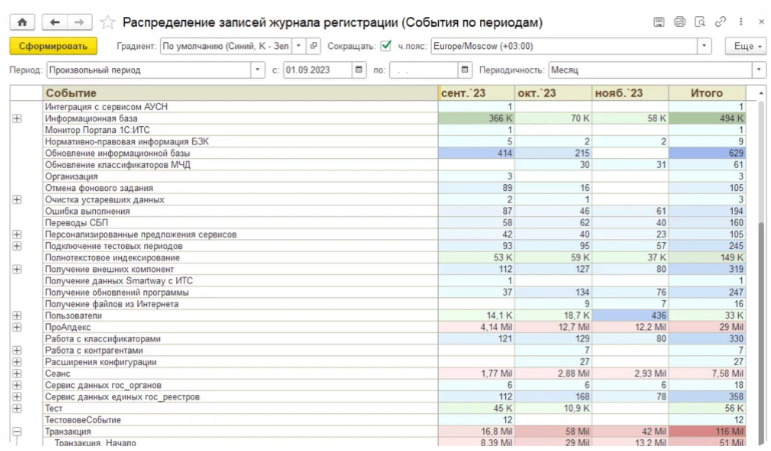
Task: Click the Сформировать button
Action: [53, 46]
